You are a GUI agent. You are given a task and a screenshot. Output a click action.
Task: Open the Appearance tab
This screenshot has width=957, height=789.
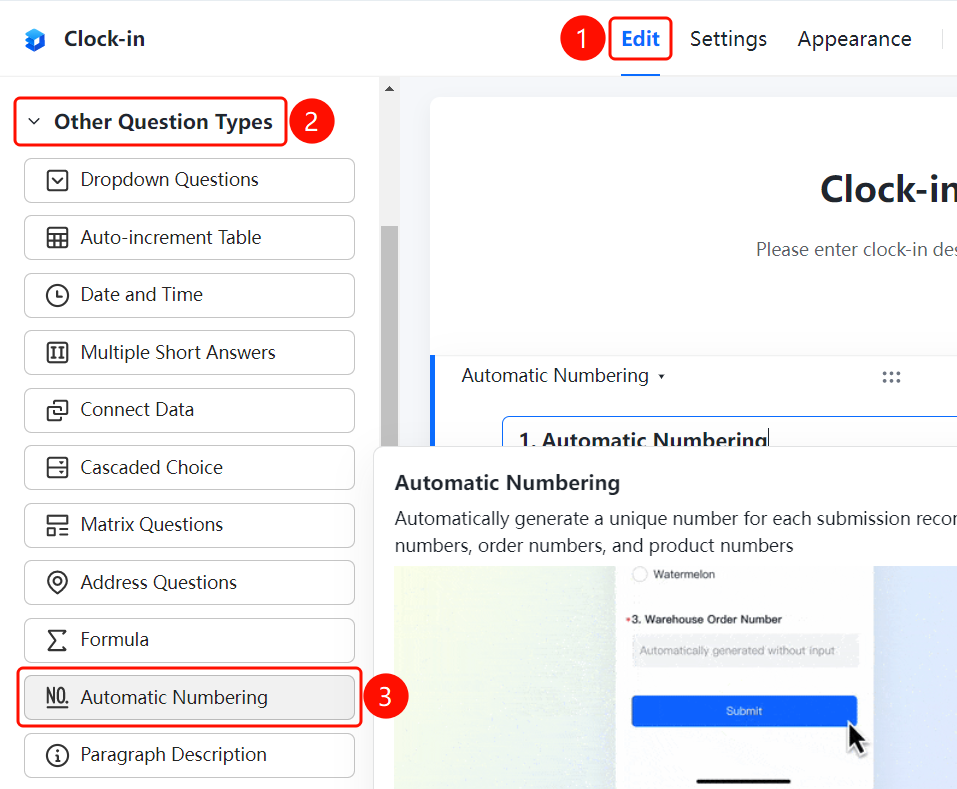pyautogui.click(x=854, y=39)
